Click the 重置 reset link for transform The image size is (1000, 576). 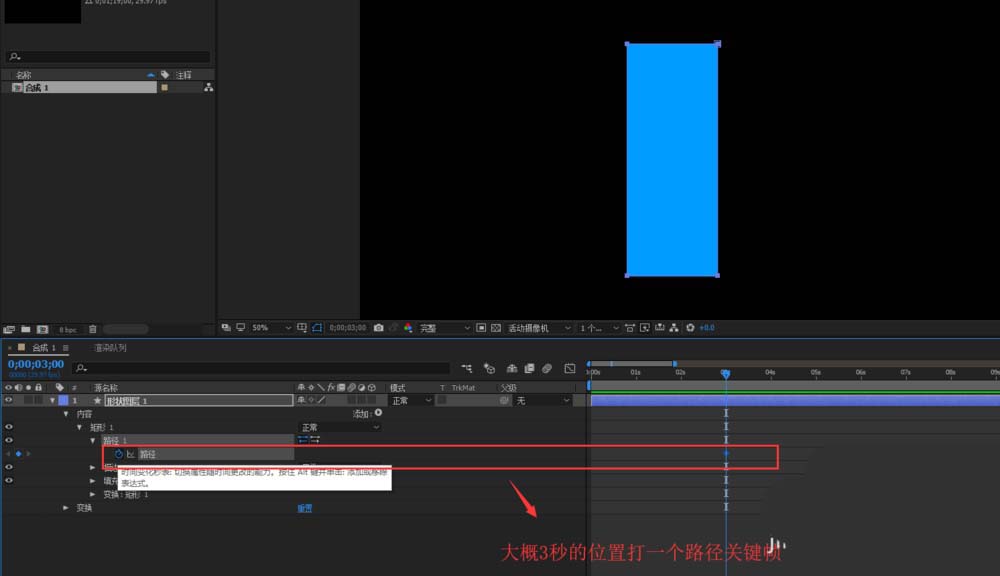tap(305, 508)
